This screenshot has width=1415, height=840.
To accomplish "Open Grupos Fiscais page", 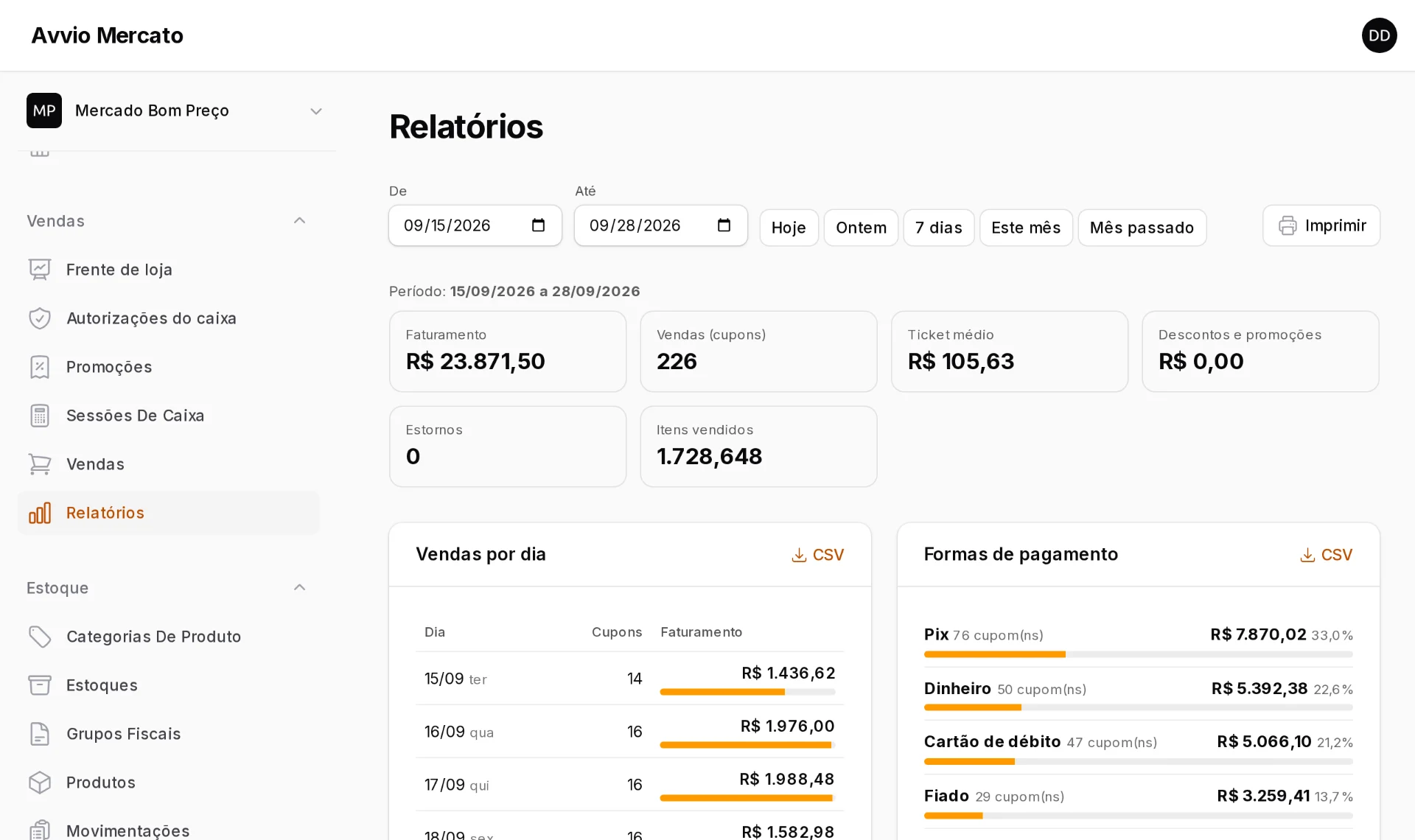I will (x=169, y=734).
